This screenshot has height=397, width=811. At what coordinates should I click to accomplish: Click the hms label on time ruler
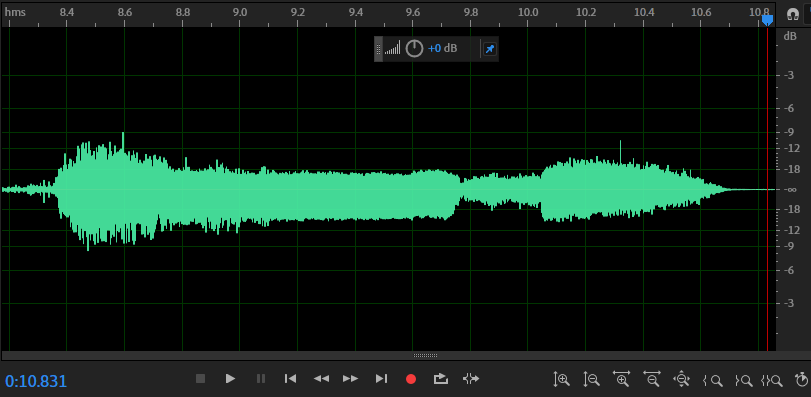[x=15, y=12]
